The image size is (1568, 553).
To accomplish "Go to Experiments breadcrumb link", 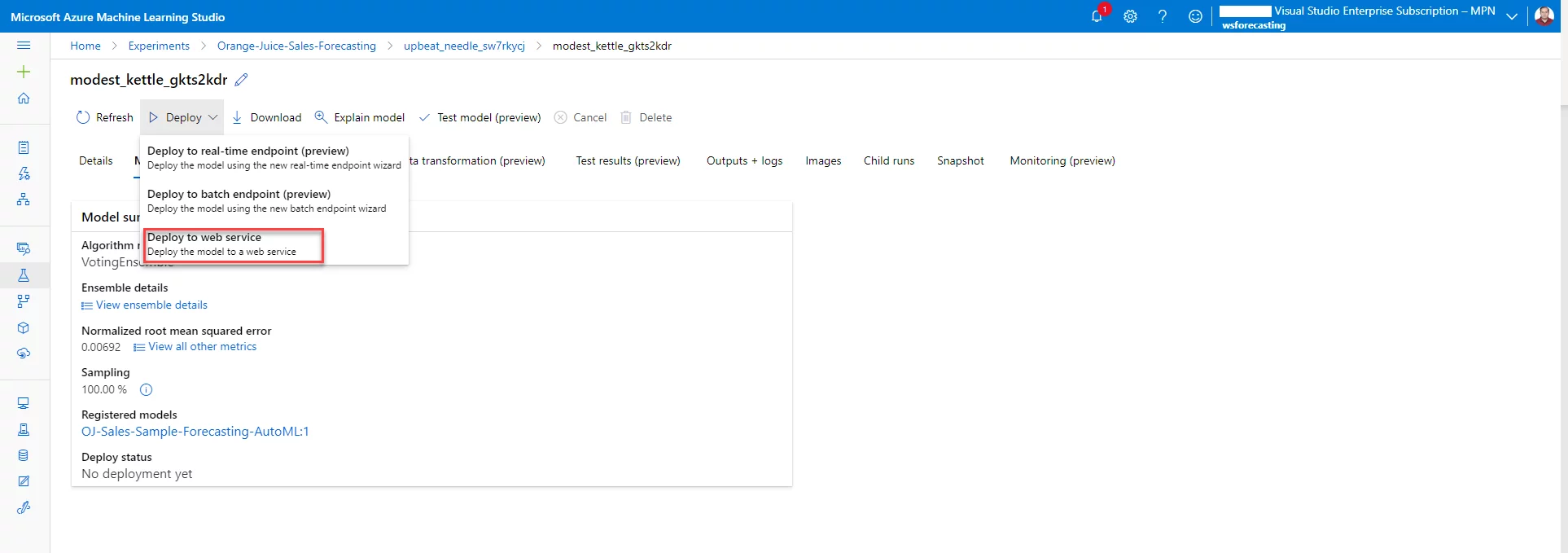I will click(159, 46).
